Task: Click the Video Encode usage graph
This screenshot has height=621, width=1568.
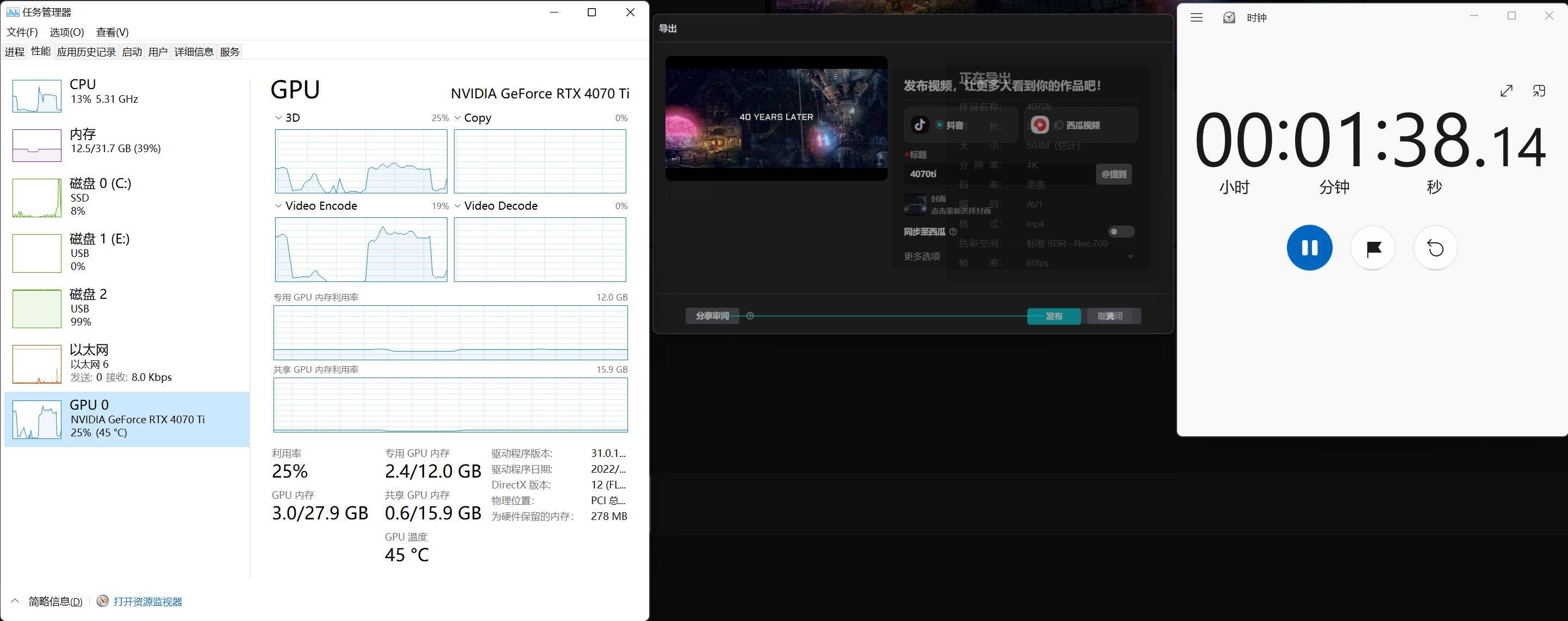Action: (x=361, y=249)
